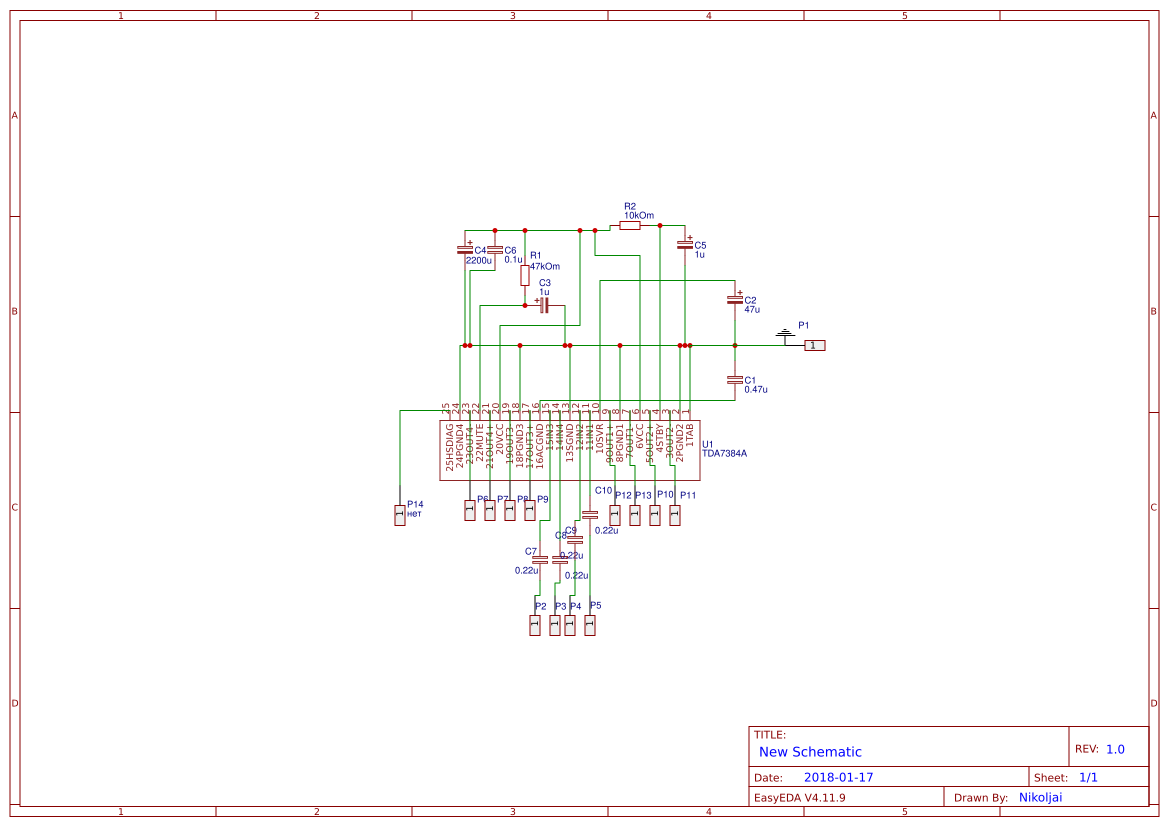Select capacitor C1 0.47u symbol
Image resolution: width=1169 pixels, height=827 pixels.
pos(735,381)
